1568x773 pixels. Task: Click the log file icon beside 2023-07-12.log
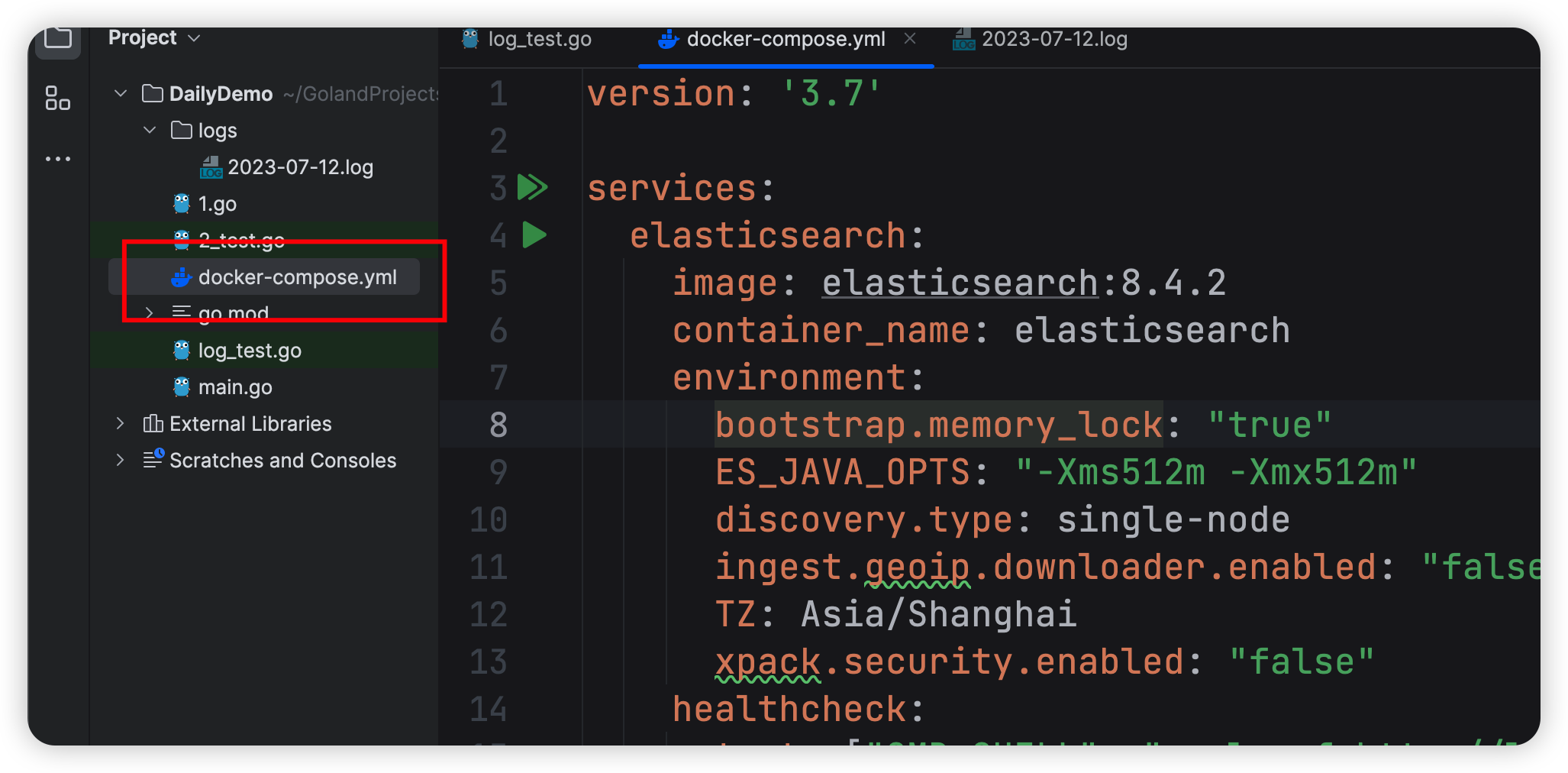point(211,167)
